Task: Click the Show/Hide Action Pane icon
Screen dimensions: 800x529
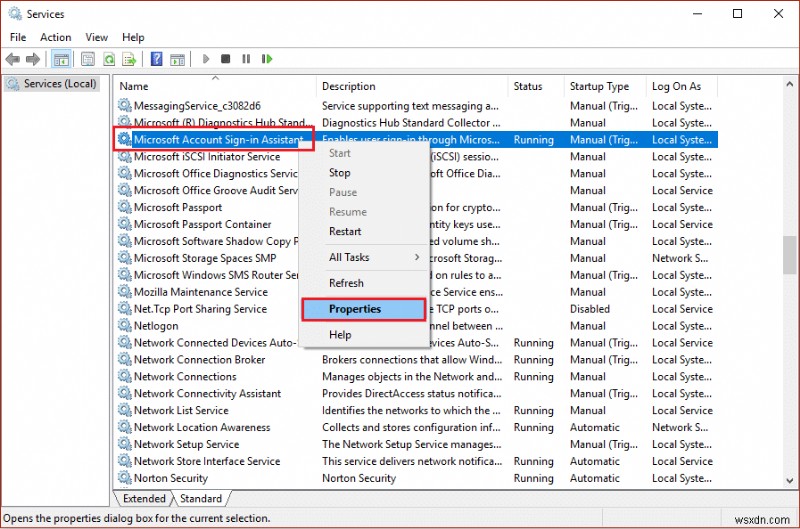Action: [x=178, y=59]
